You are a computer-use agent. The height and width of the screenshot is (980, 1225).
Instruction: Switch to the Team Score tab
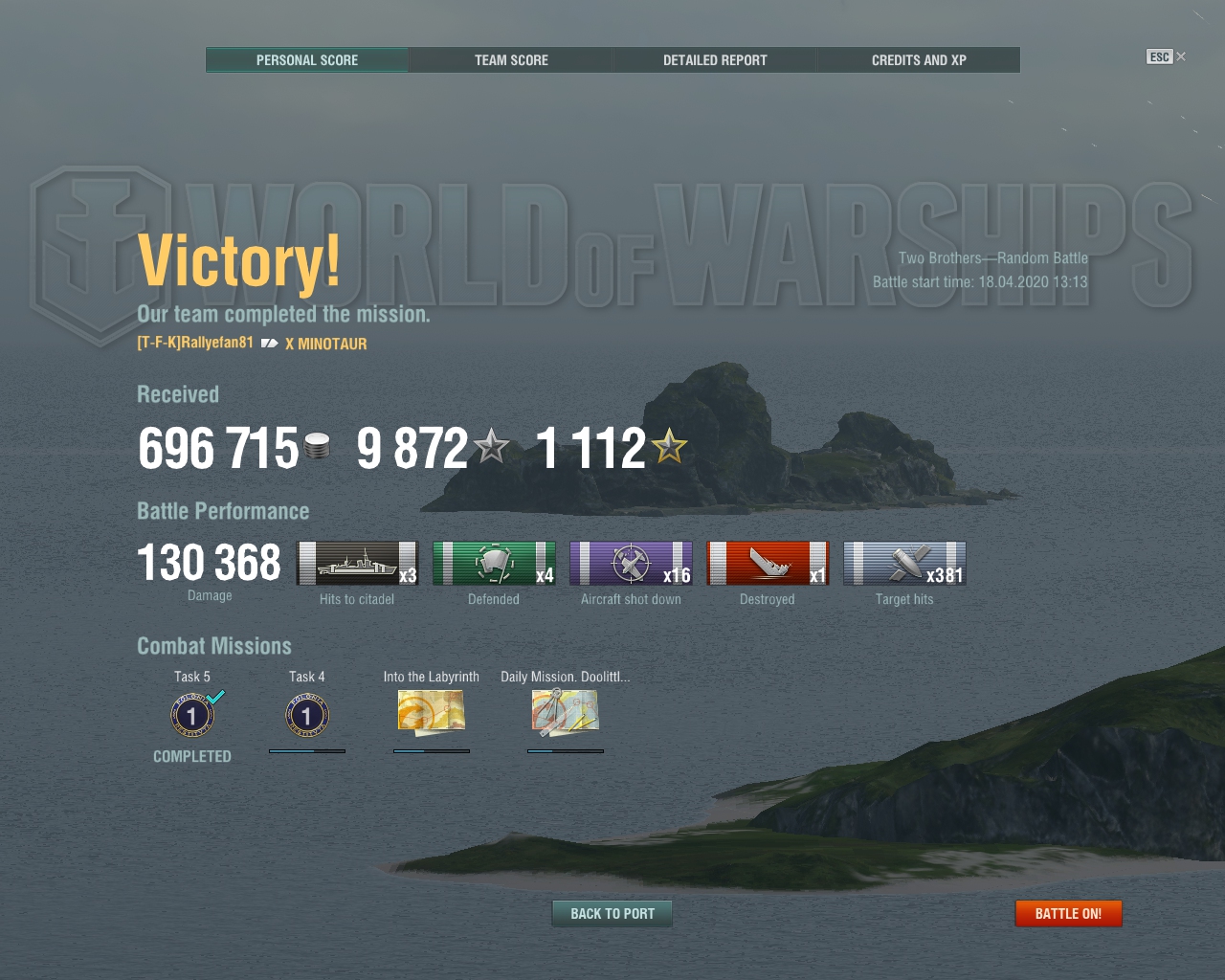click(x=511, y=59)
